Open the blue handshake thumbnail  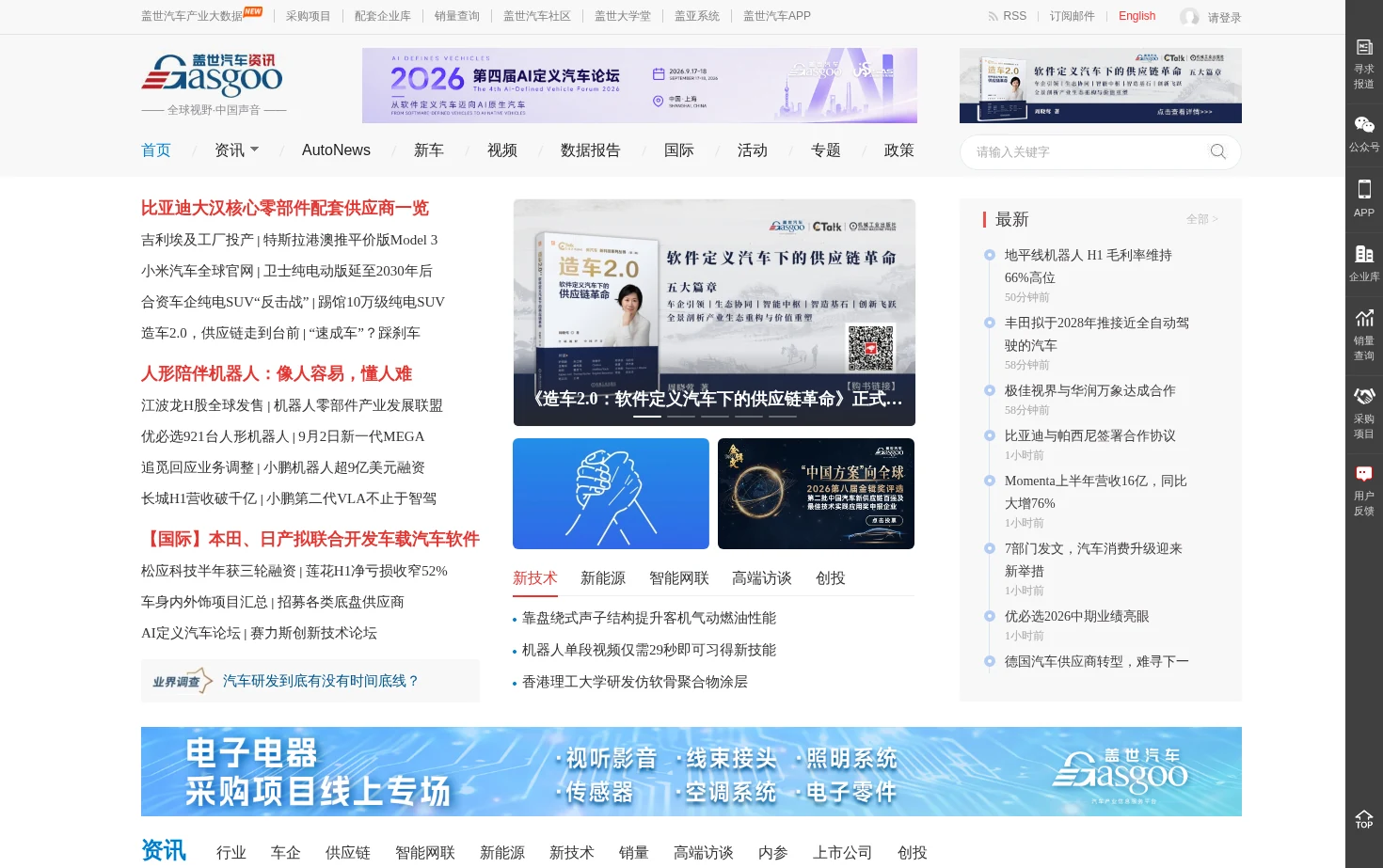click(x=611, y=494)
